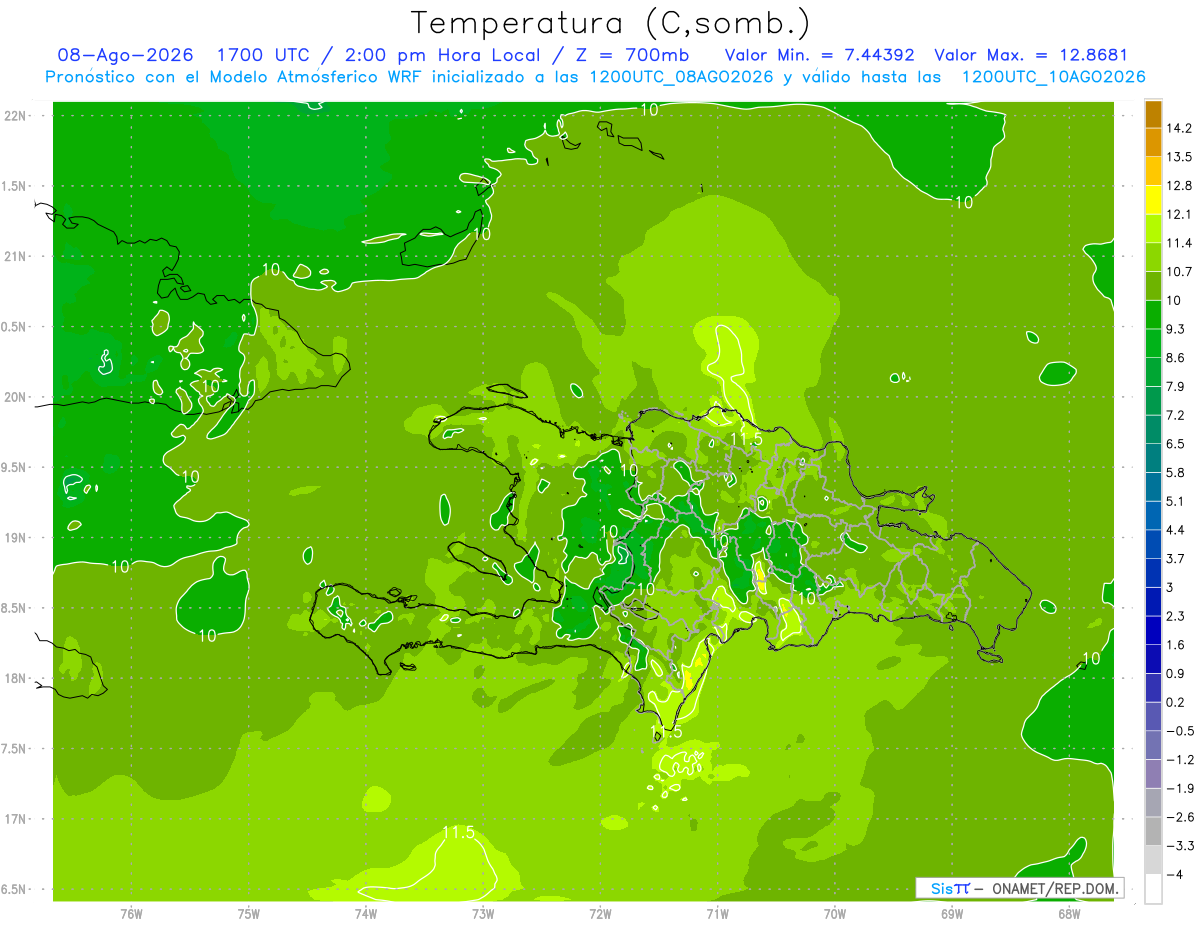Image resolution: width=1200 pixels, height=927 pixels.
Task: Click the "-0.5" color bar value
Action: point(1179,731)
